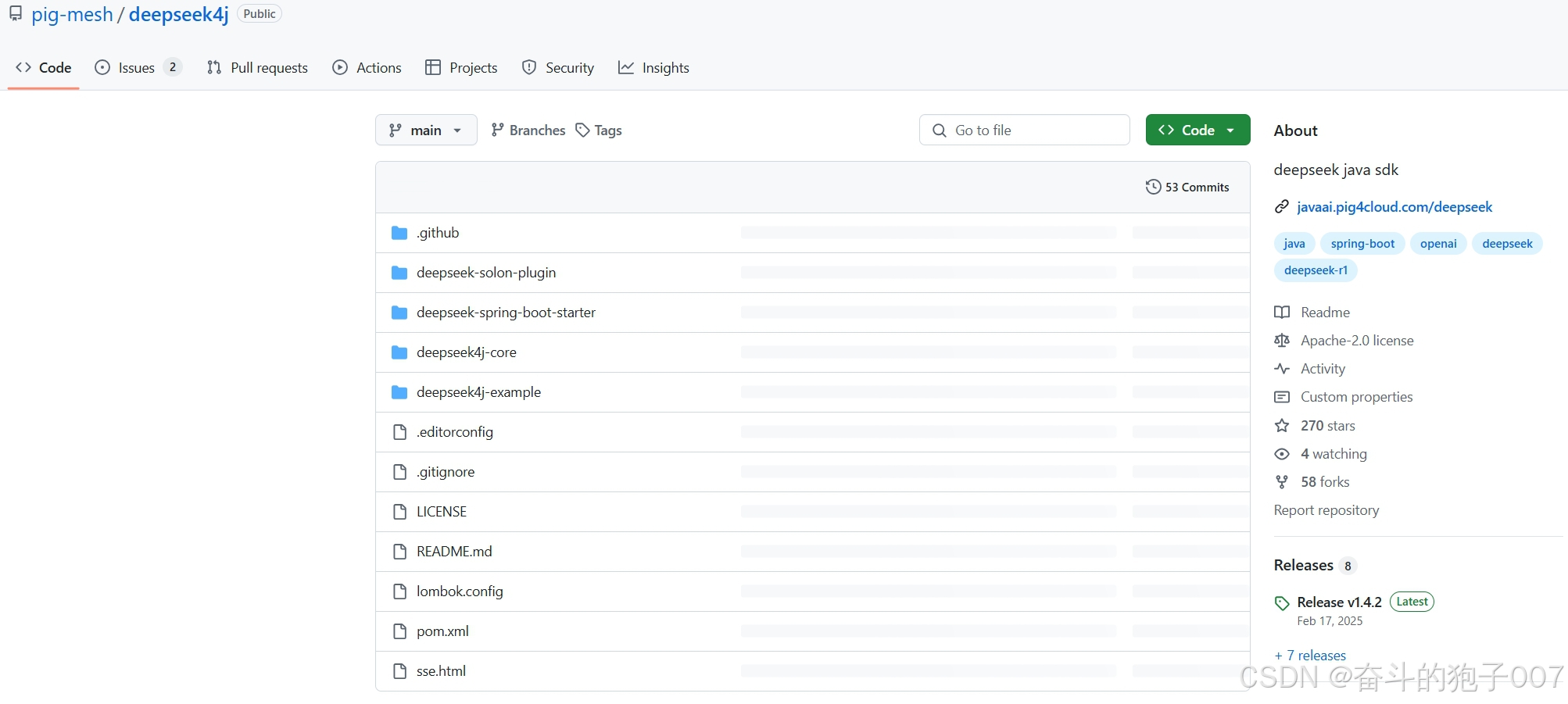Open the Code tab
Screen dimensions: 1568x704
pyautogui.click(x=44, y=68)
